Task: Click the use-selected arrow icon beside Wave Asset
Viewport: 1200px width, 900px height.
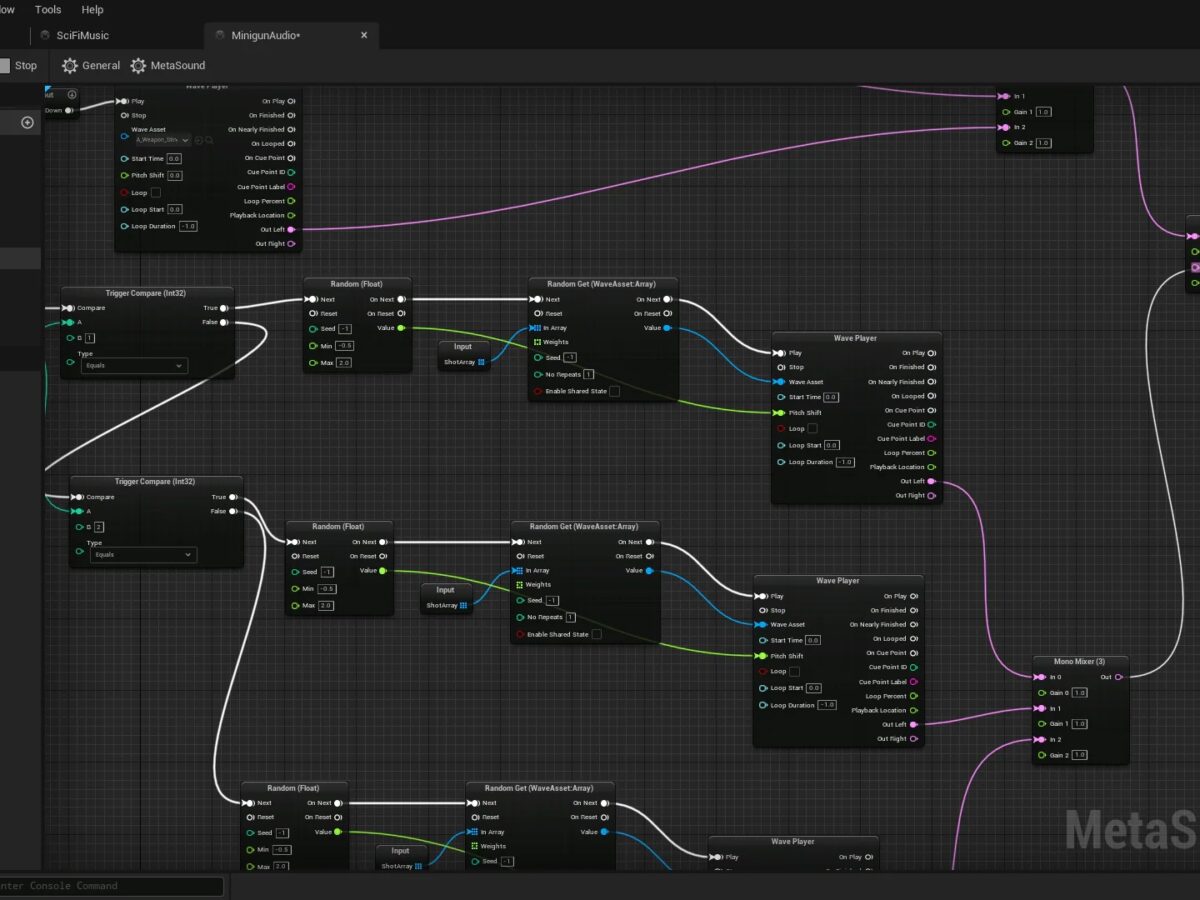Action: [x=199, y=141]
